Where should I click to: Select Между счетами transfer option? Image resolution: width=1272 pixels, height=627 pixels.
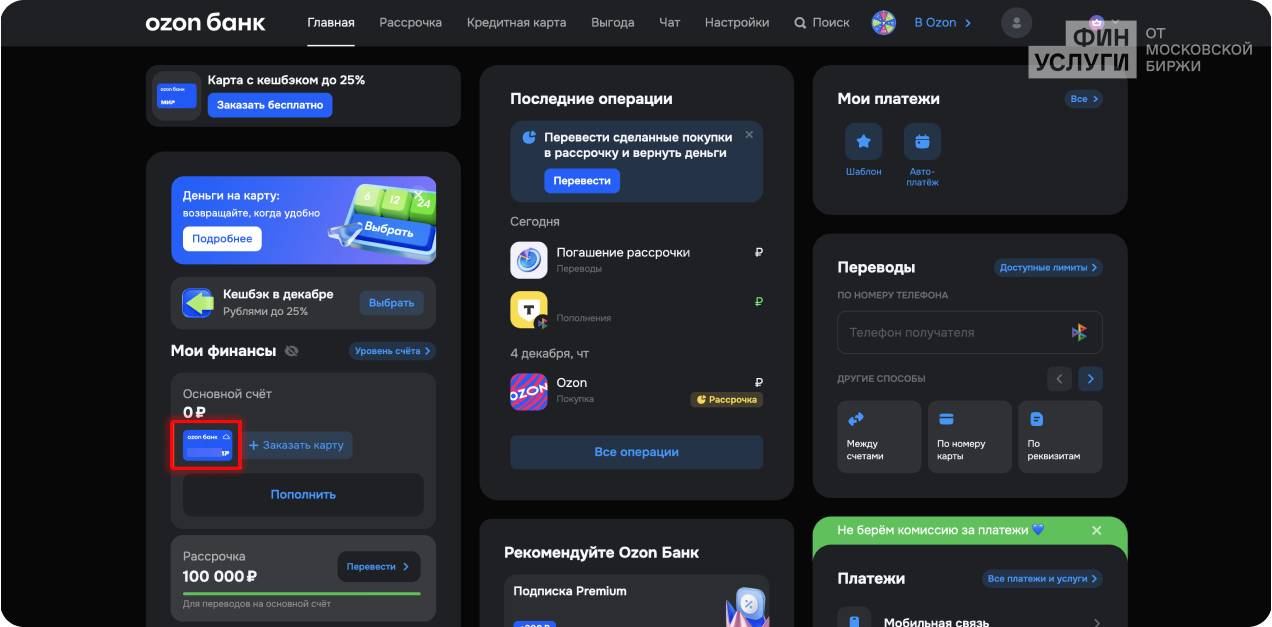(879, 437)
